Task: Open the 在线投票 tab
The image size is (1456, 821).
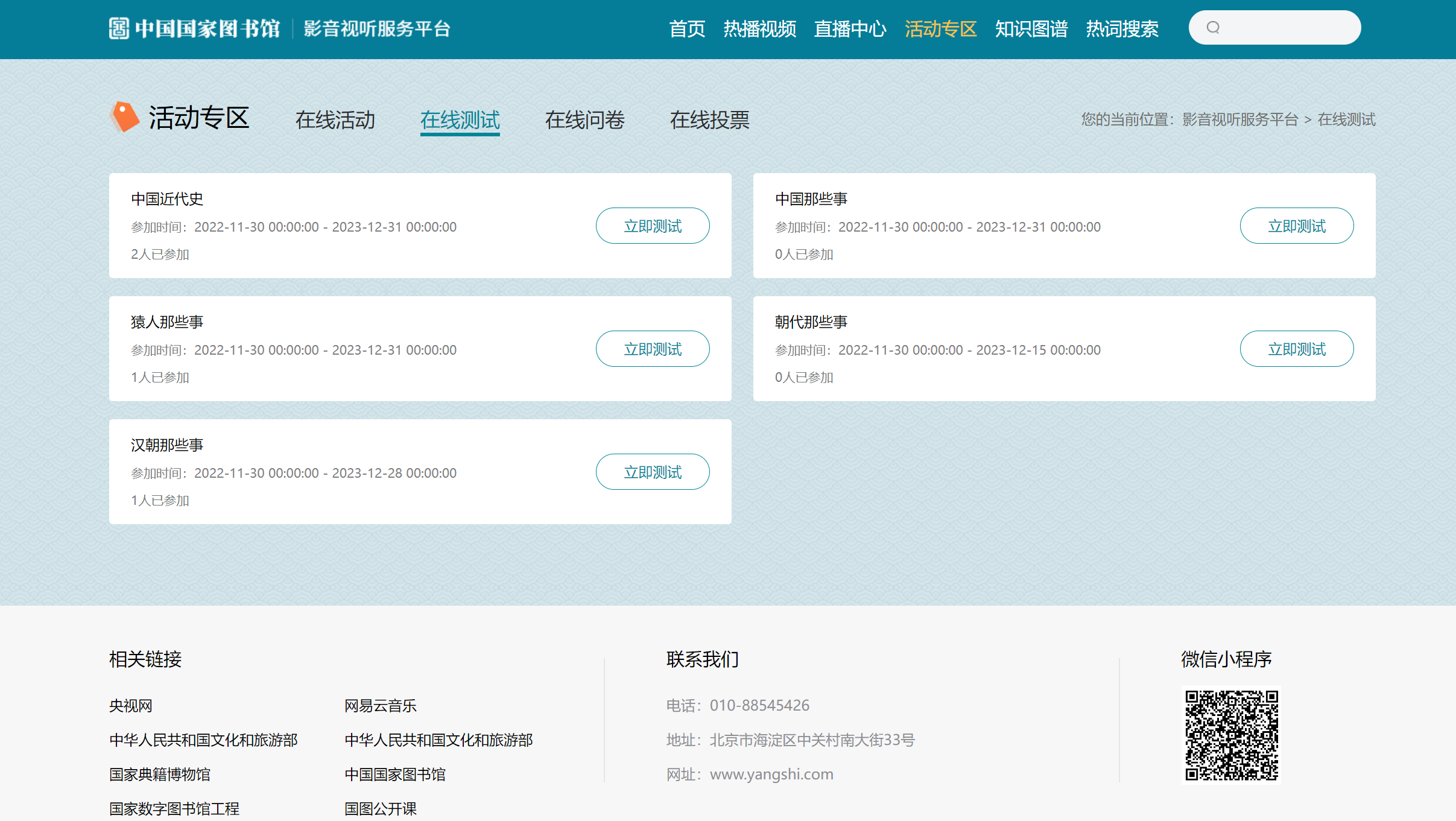Action: [x=710, y=119]
